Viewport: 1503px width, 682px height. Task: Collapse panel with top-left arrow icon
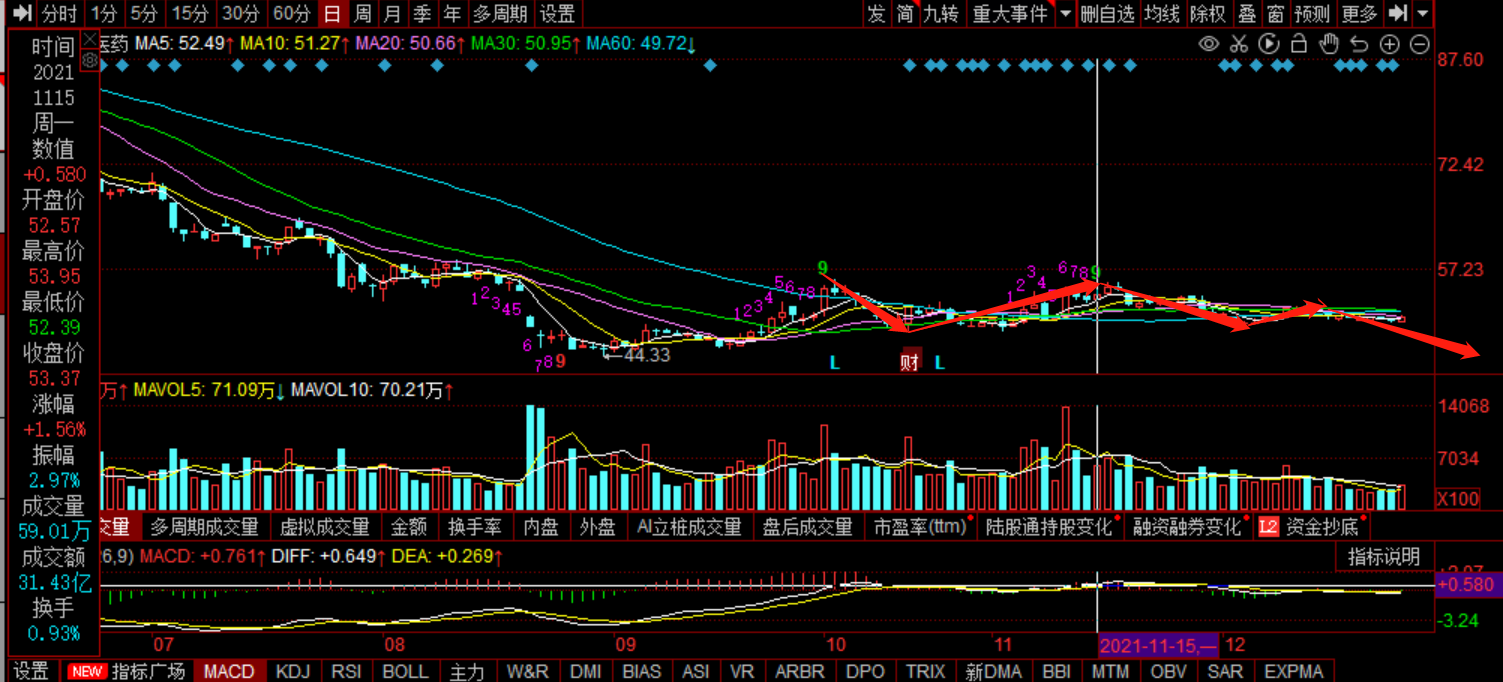coord(22,14)
